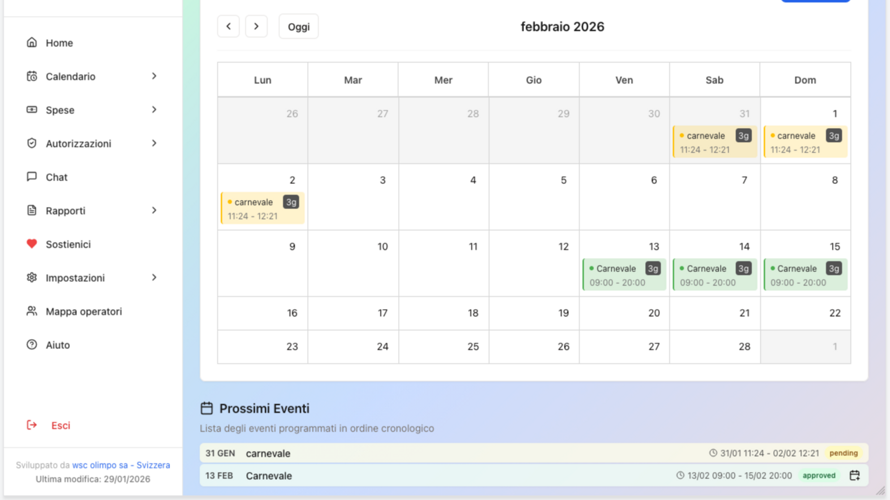Expand the Rapporti submenu chevron

click(154, 211)
